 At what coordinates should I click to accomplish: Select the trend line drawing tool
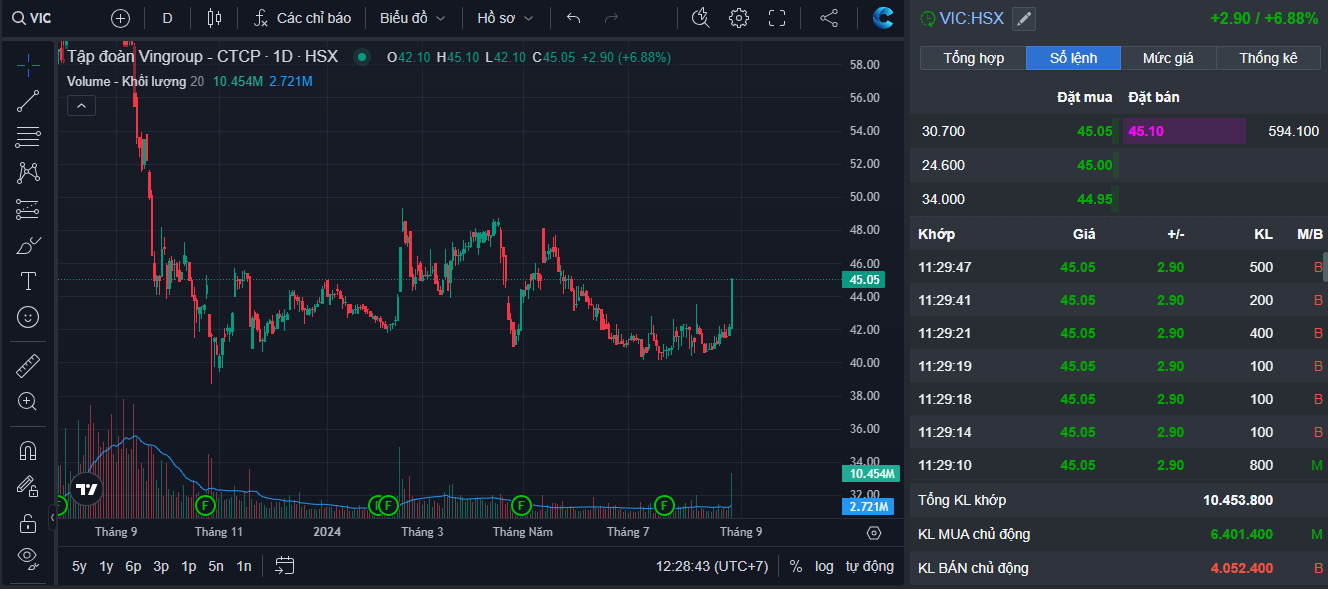tap(28, 100)
